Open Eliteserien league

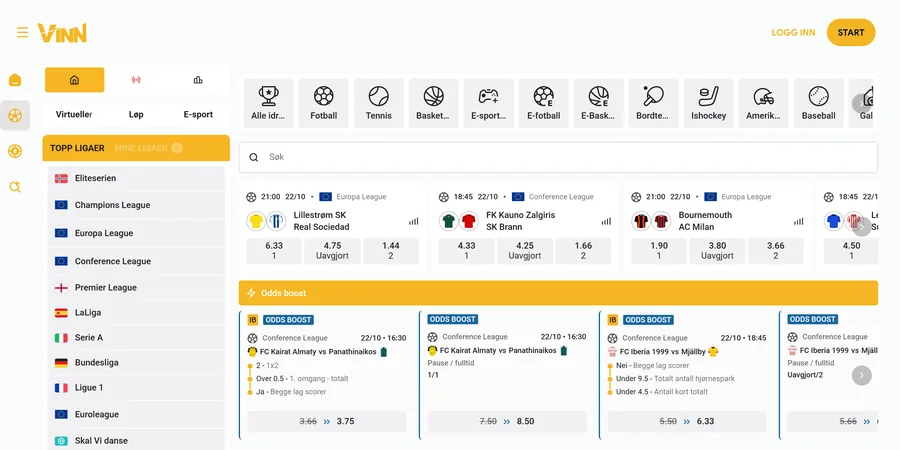tap(137, 179)
